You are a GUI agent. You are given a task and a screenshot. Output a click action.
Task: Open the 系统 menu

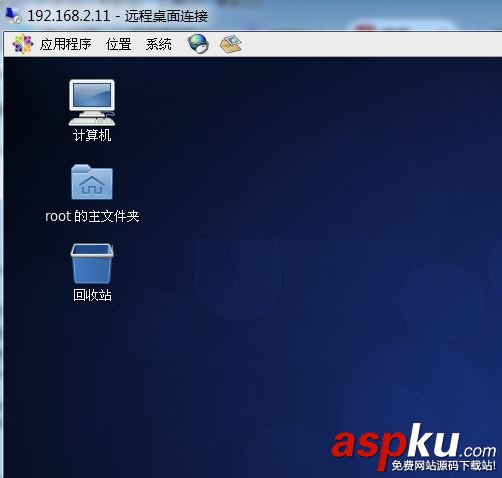pyautogui.click(x=159, y=44)
